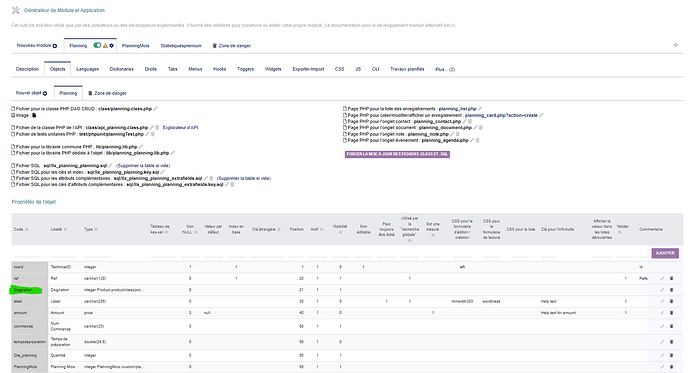
Task: Open module Zone de danger tab
Action: (x=232, y=46)
